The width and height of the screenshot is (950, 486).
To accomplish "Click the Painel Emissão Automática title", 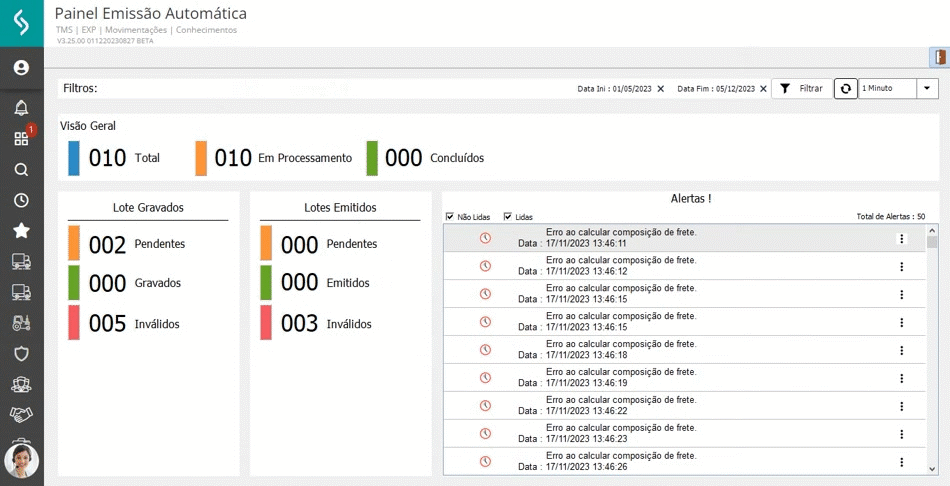I will tap(151, 13).
